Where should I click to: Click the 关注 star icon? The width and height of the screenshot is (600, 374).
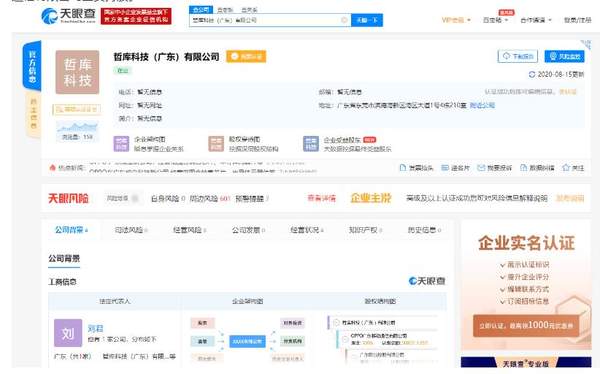tap(566, 168)
